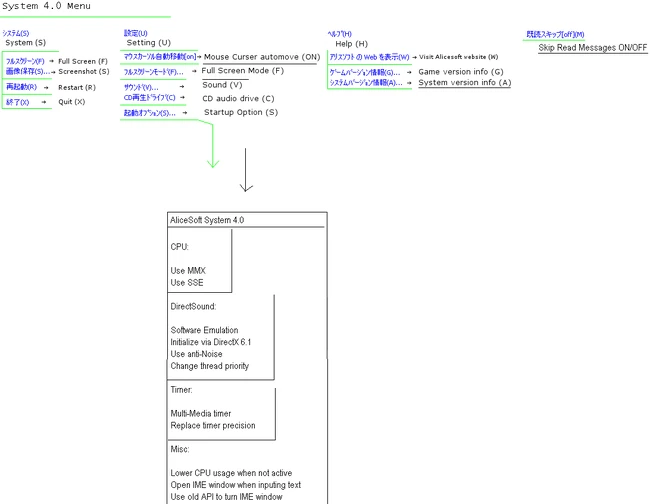Click the 'CD audio drive (C)' text

pos(238,99)
